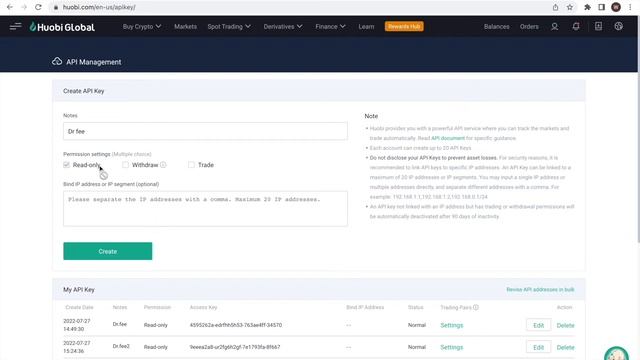Screen dimensions: 640x360
Task: Click the browser URL address bar
Action: pos(298,7)
